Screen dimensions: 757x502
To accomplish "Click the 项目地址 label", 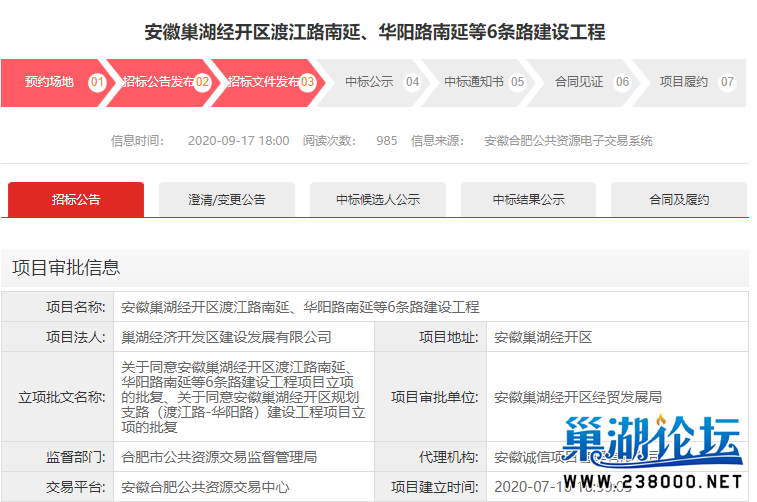I will pyautogui.click(x=449, y=337).
